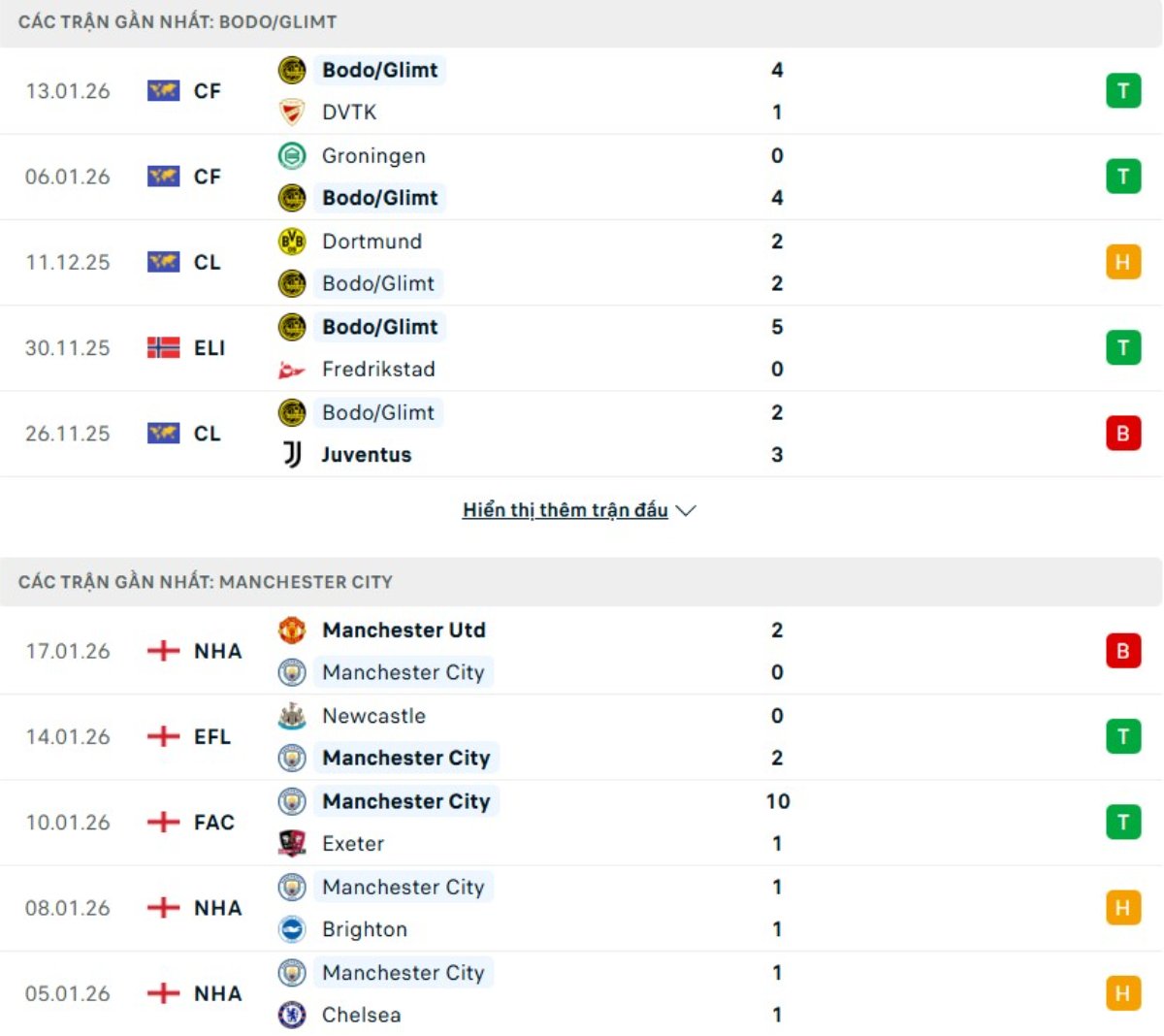Click the Chelsea crest icon
The width and height of the screenshot is (1164, 1036).
tap(292, 1015)
